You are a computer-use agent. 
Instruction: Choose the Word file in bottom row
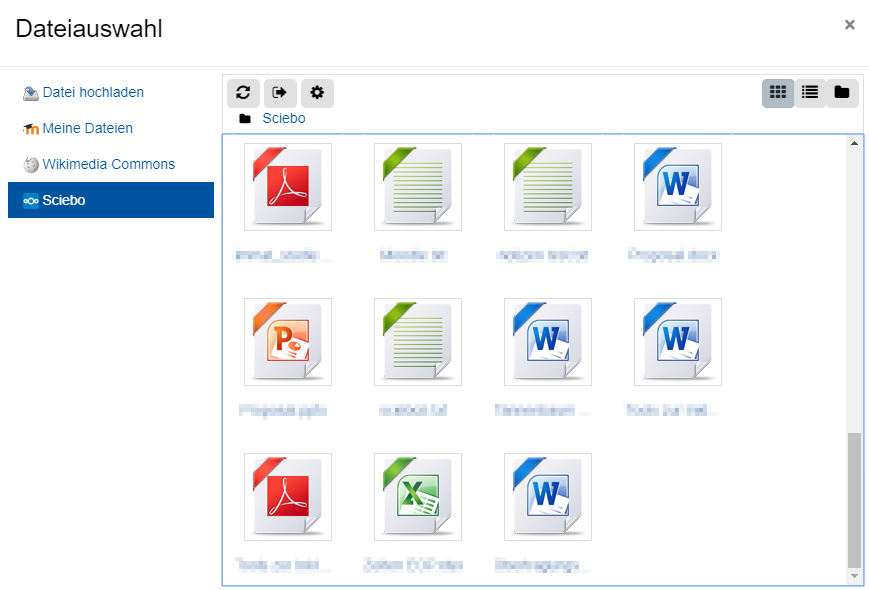(548, 497)
